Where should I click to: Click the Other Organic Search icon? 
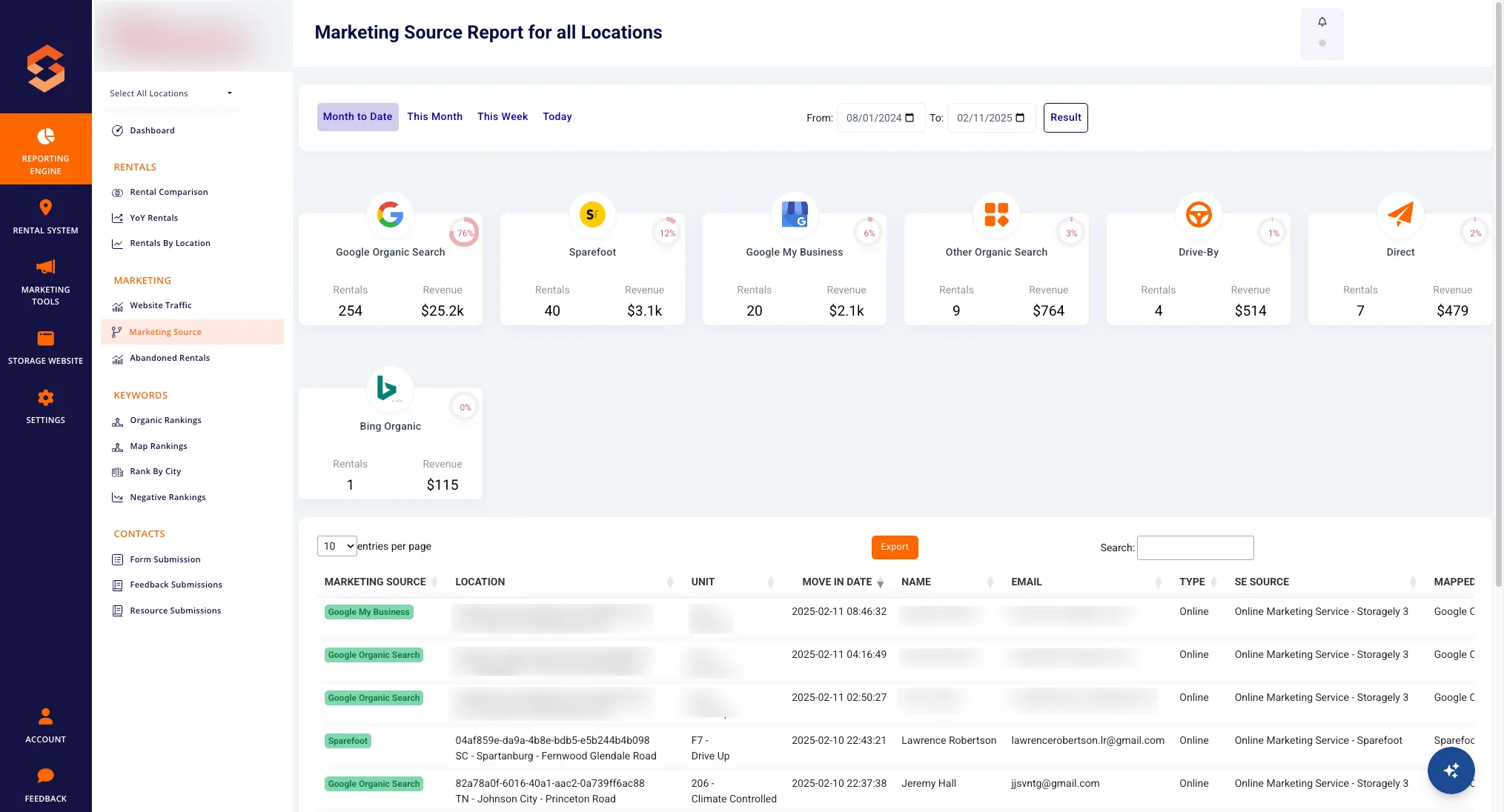point(996,215)
